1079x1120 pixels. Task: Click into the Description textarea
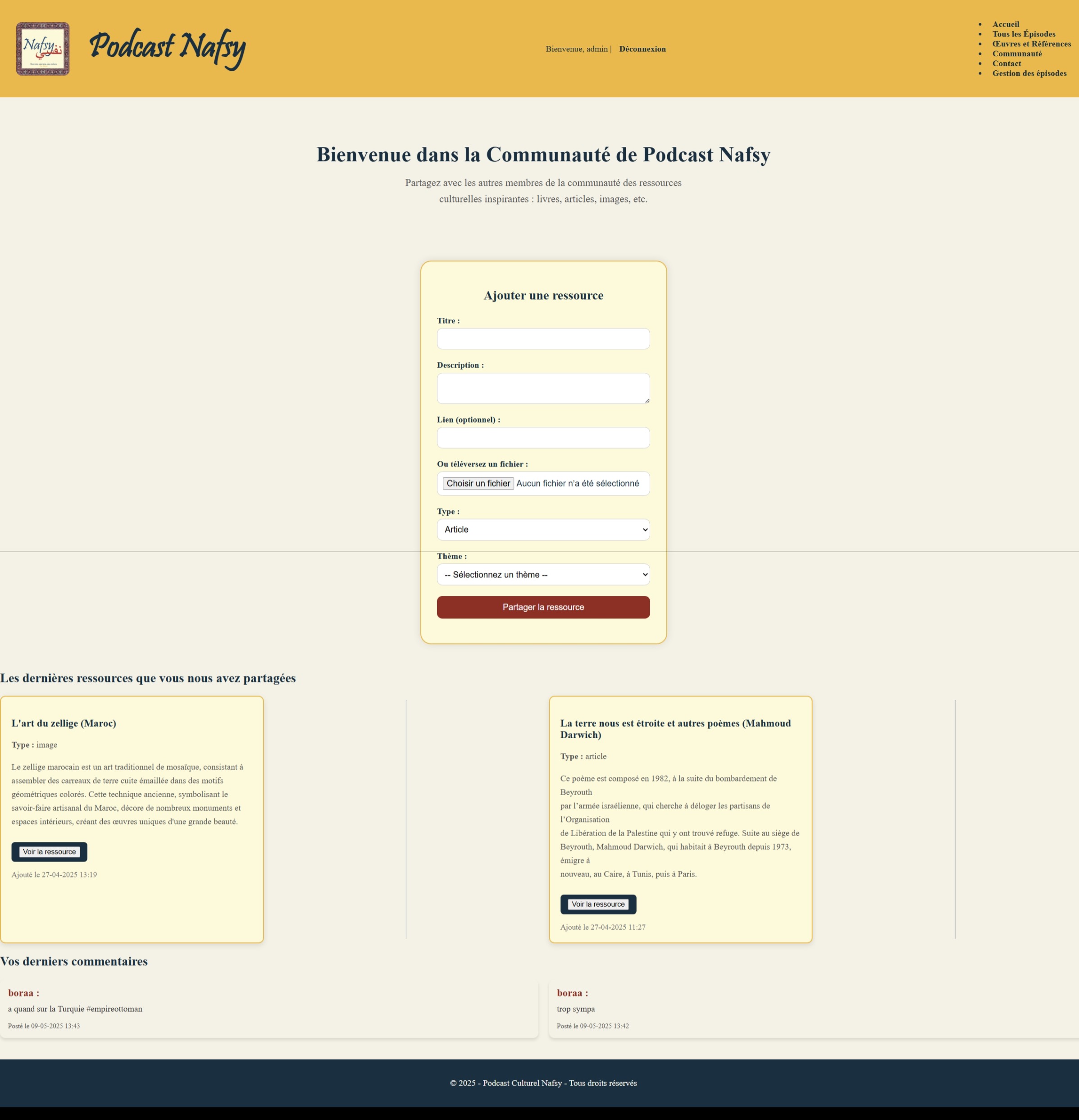coord(542,389)
